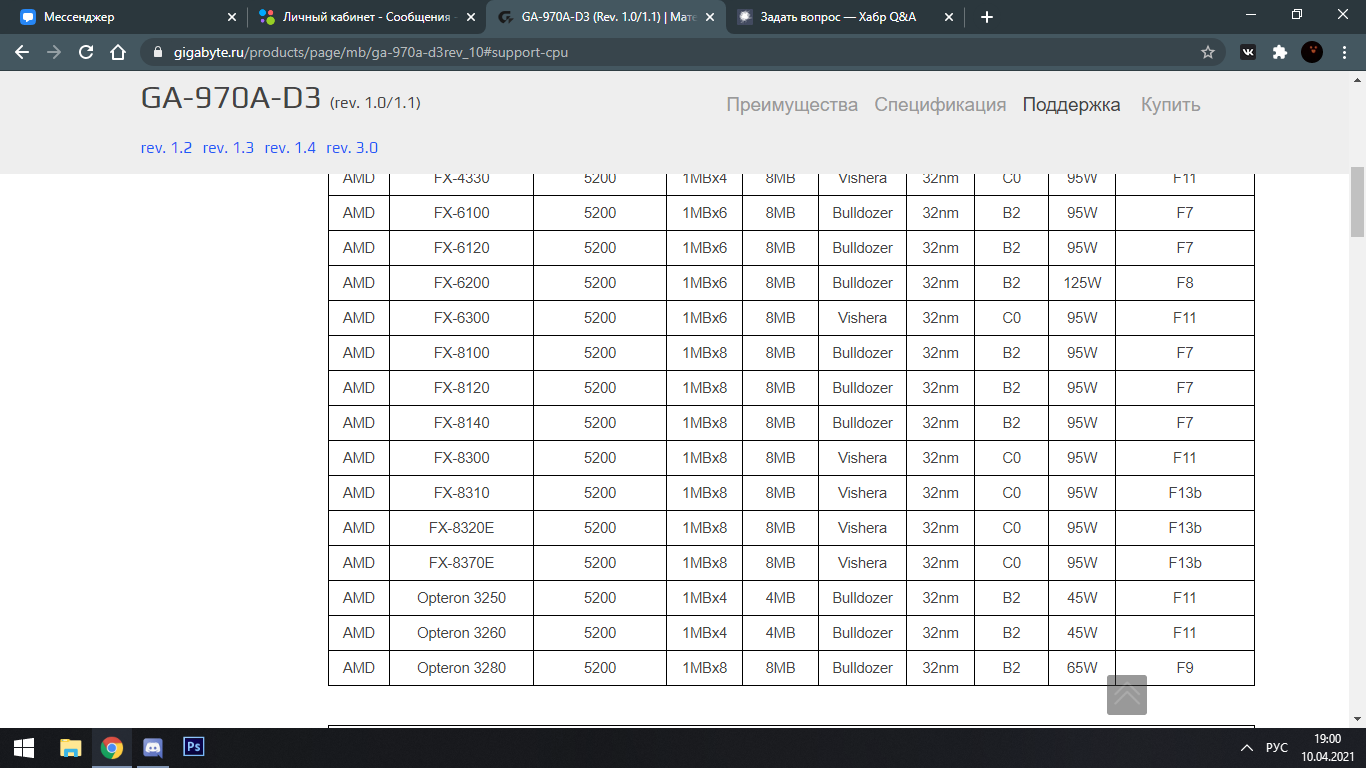1366x768 pixels.
Task: Switch to Личный кабинет - Сообщения tab
Action: click(x=368, y=17)
